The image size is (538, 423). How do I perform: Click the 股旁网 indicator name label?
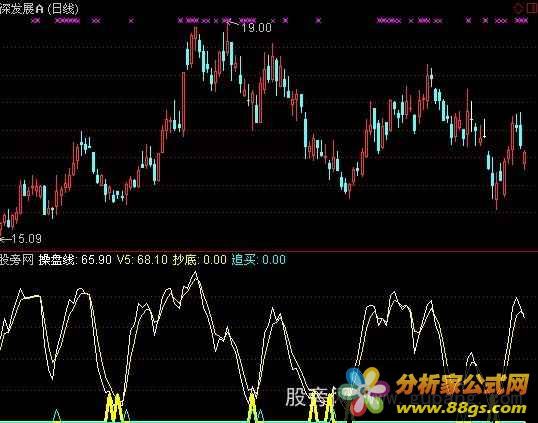pos(17,260)
